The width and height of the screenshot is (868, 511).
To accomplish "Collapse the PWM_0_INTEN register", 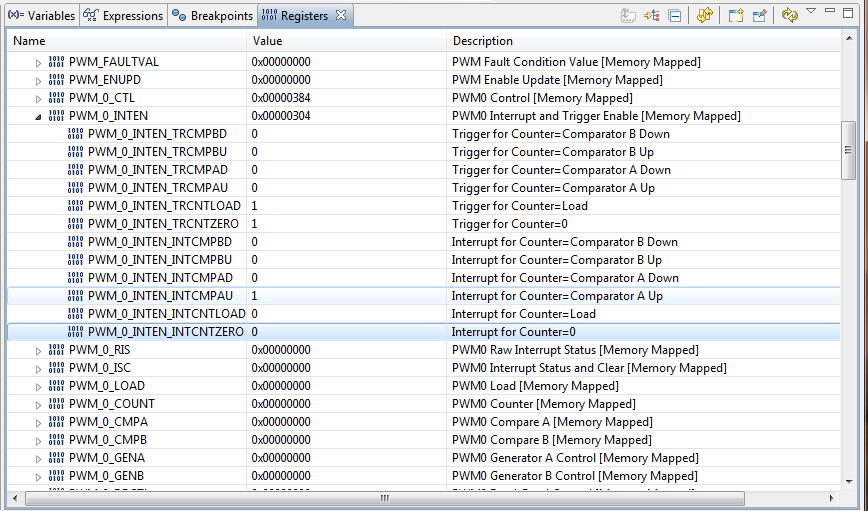I will click(38, 117).
